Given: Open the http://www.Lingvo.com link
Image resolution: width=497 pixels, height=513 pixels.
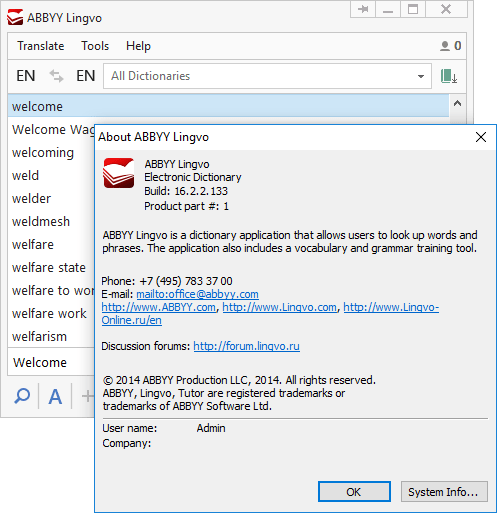Looking at the screenshot, I should [x=279, y=307].
